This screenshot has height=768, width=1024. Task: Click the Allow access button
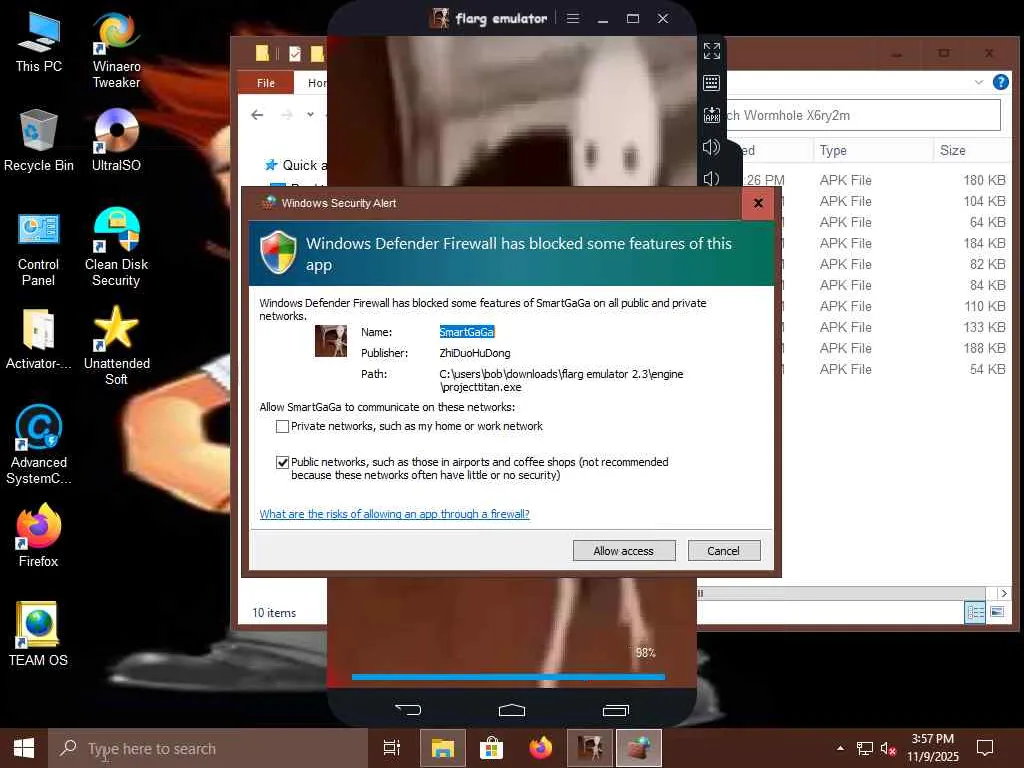pos(624,551)
